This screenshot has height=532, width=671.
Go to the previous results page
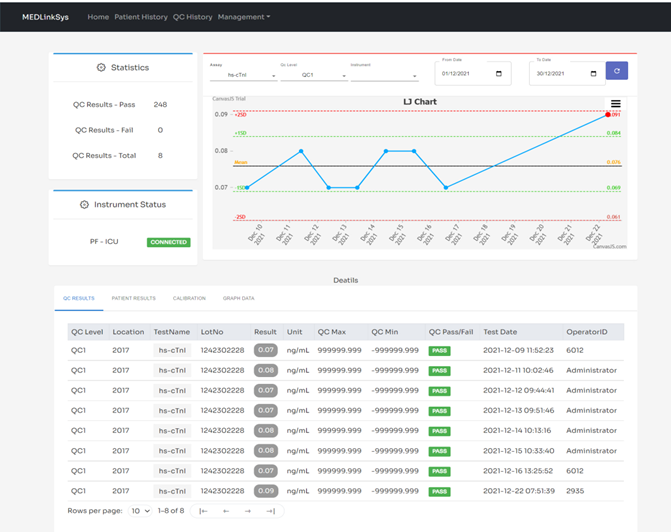[x=226, y=510]
